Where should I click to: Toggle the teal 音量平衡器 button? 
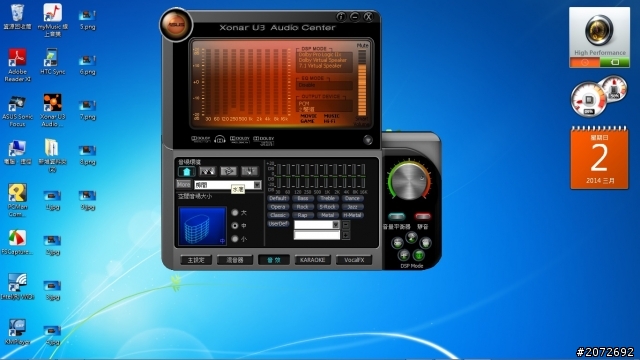coord(396,216)
